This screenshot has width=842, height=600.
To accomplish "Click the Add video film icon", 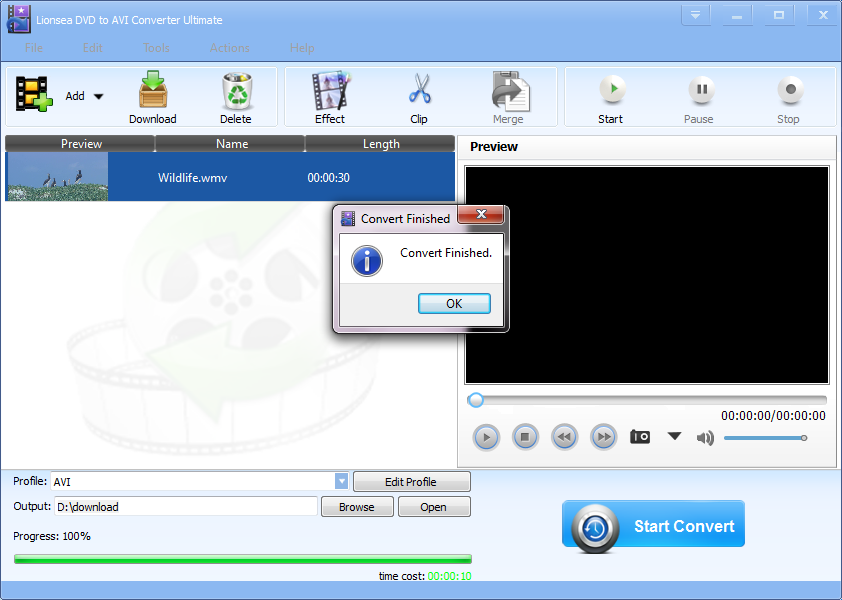I will [34, 95].
